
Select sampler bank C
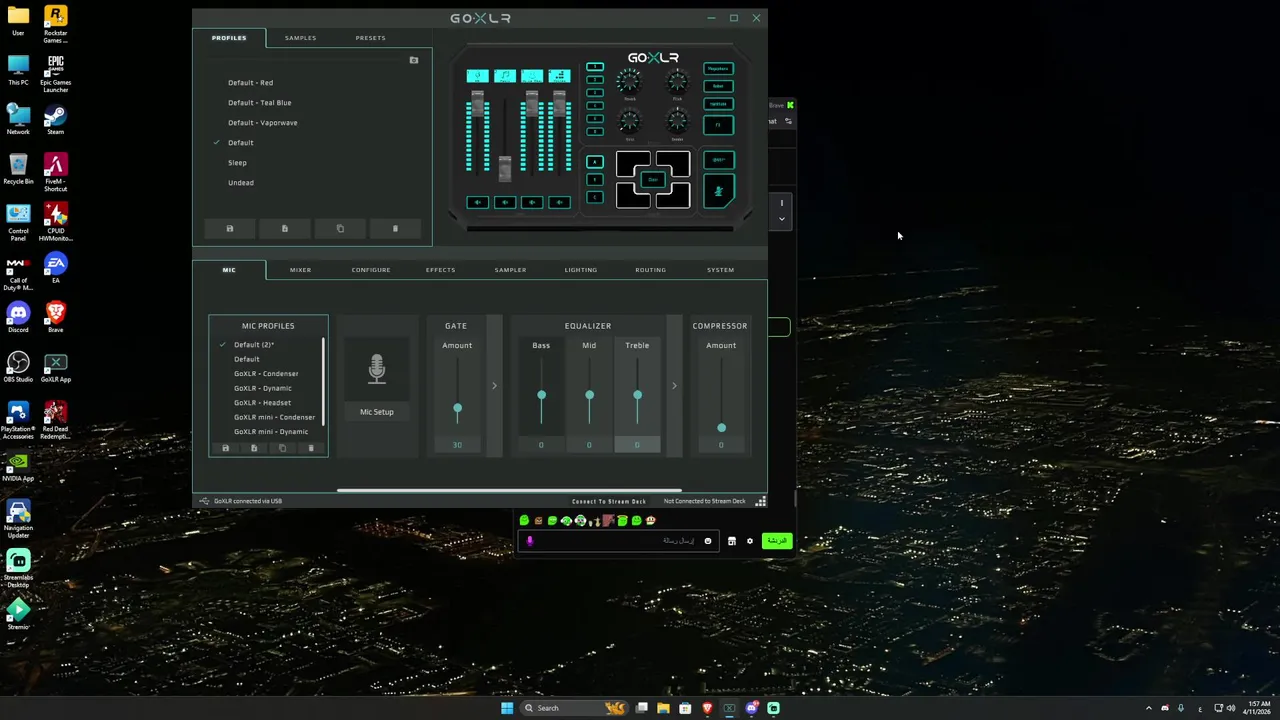point(595,197)
